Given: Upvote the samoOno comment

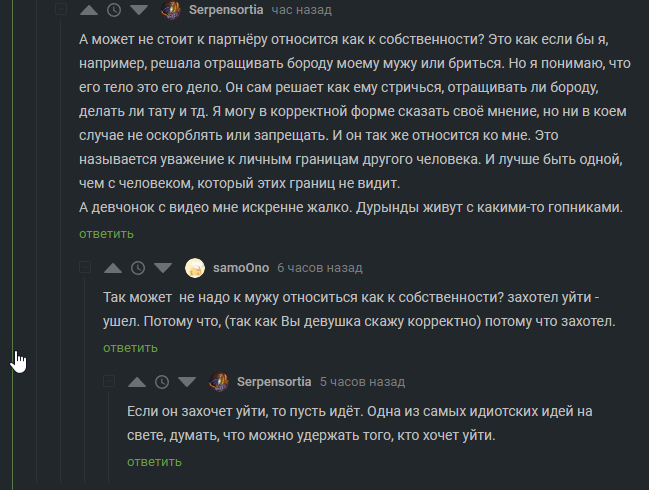Looking at the screenshot, I should pyautogui.click(x=113, y=268).
